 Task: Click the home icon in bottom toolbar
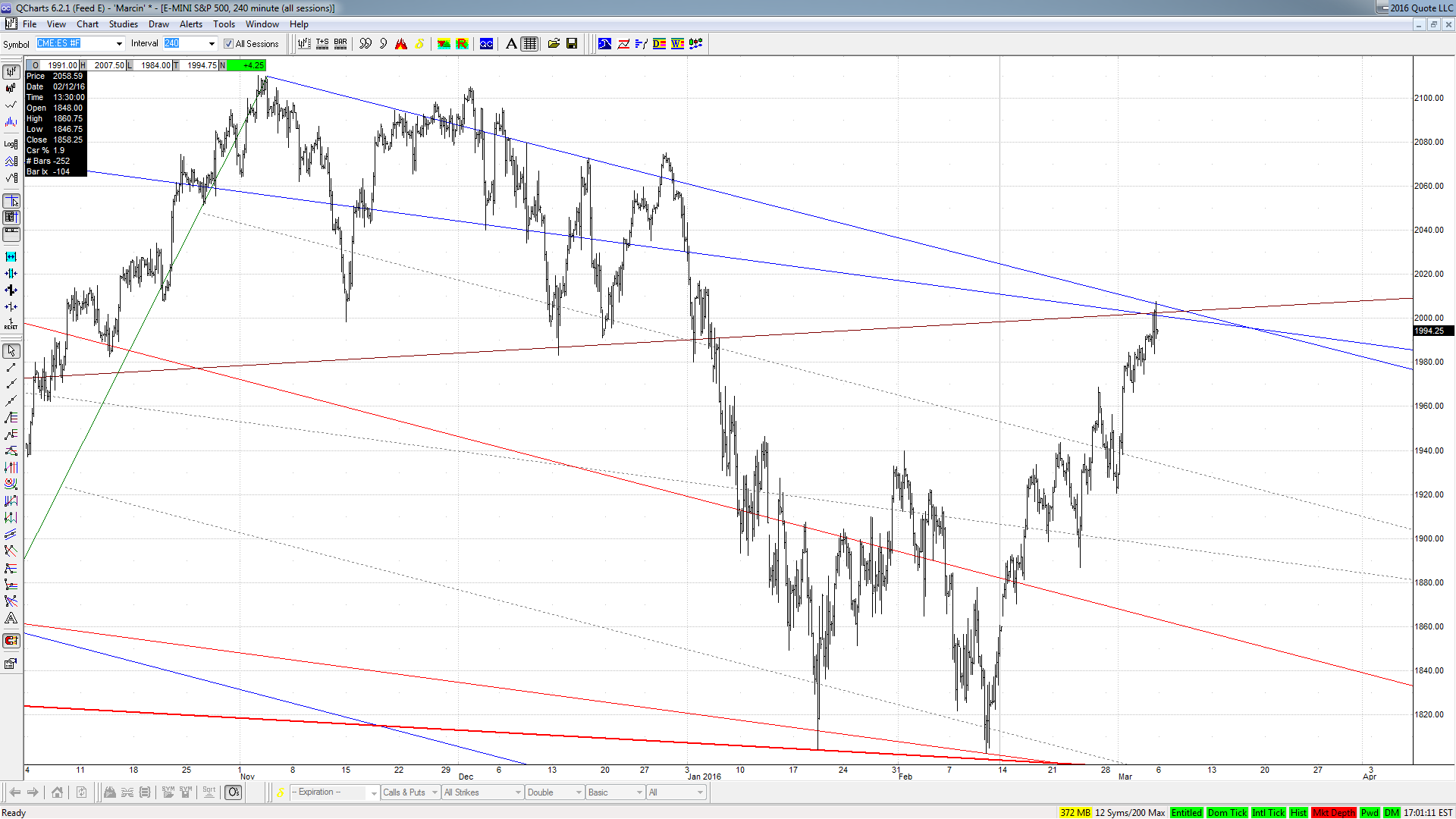58,792
